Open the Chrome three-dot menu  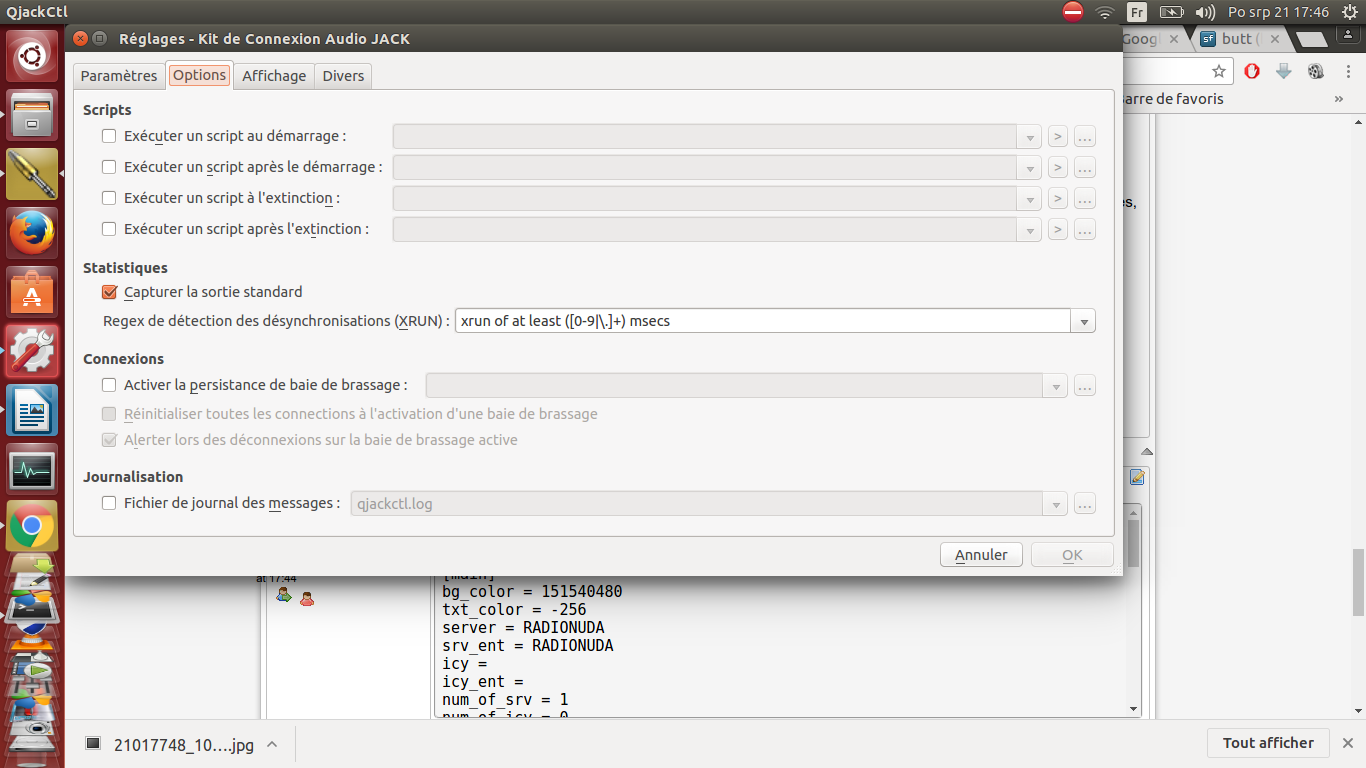point(1350,71)
